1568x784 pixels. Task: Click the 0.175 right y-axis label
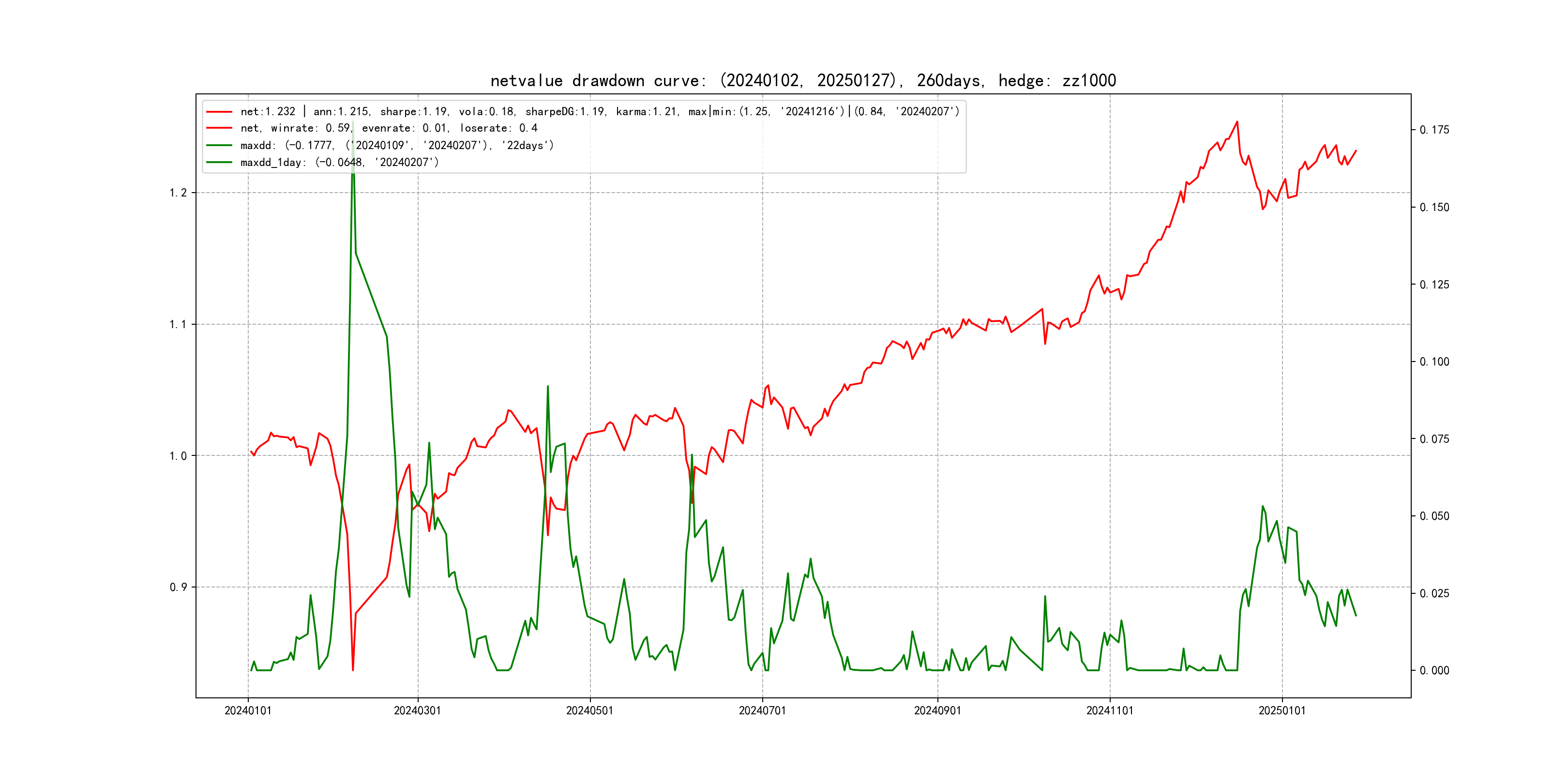point(1434,130)
